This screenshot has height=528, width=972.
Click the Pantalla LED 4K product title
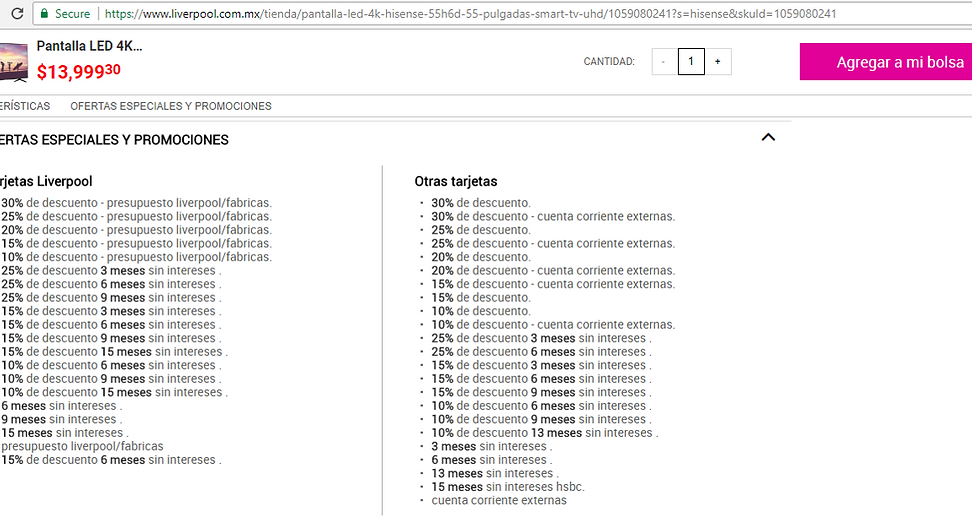tap(89, 46)
